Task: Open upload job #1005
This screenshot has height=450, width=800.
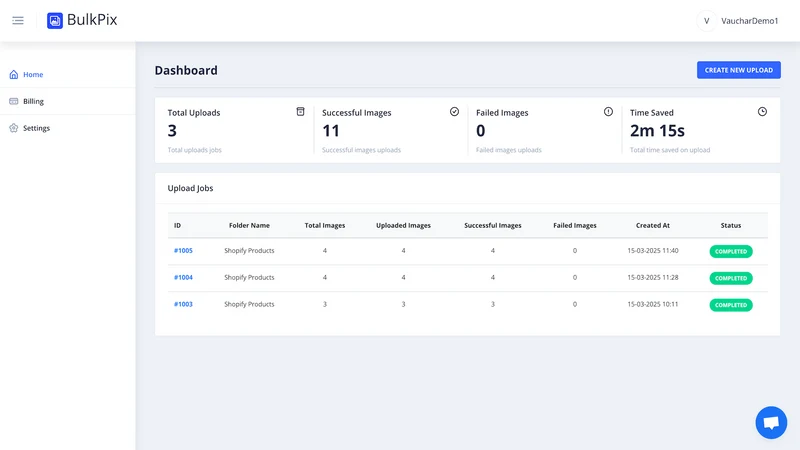Action: [x=183, y=251]
